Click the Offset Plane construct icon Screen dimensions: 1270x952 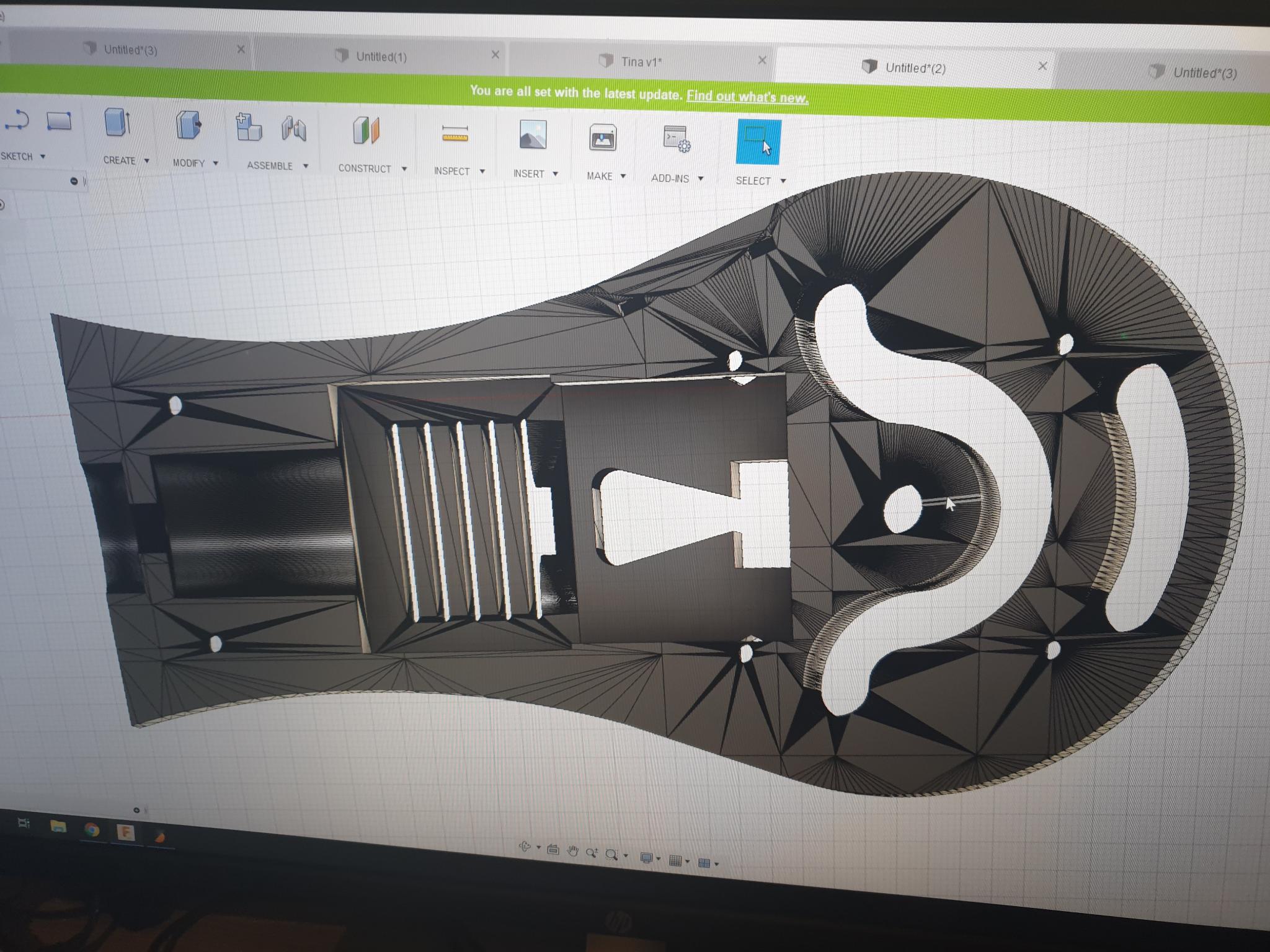pos(366,131)
